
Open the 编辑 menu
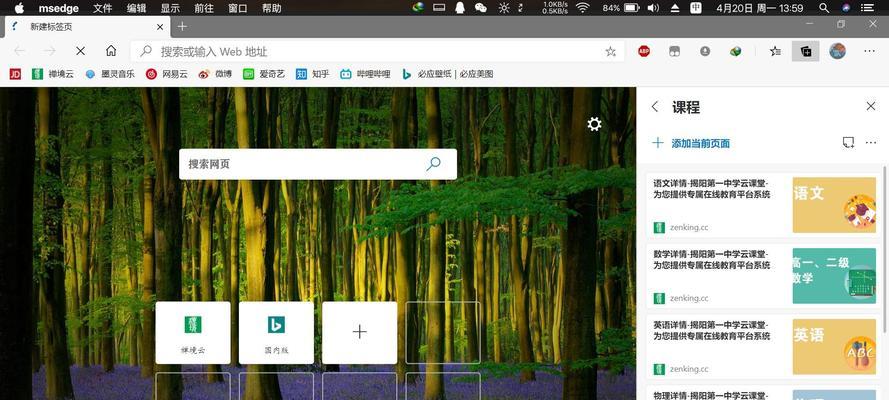(x=136, y=8)
